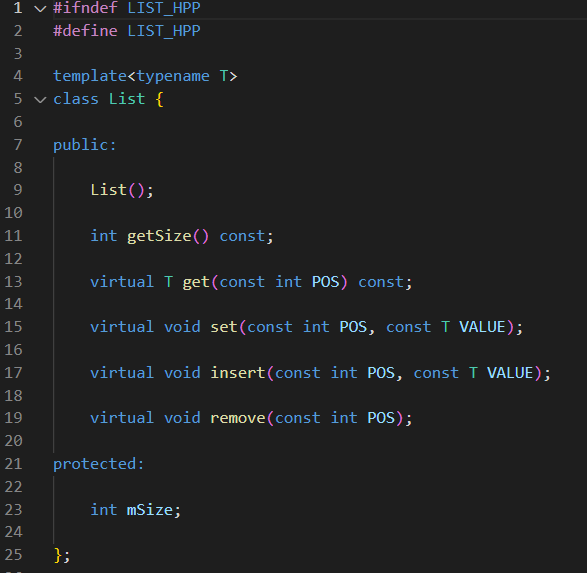Screen dimensions: 587x573
Task: Click the get method name
Action: pos(196,282)
